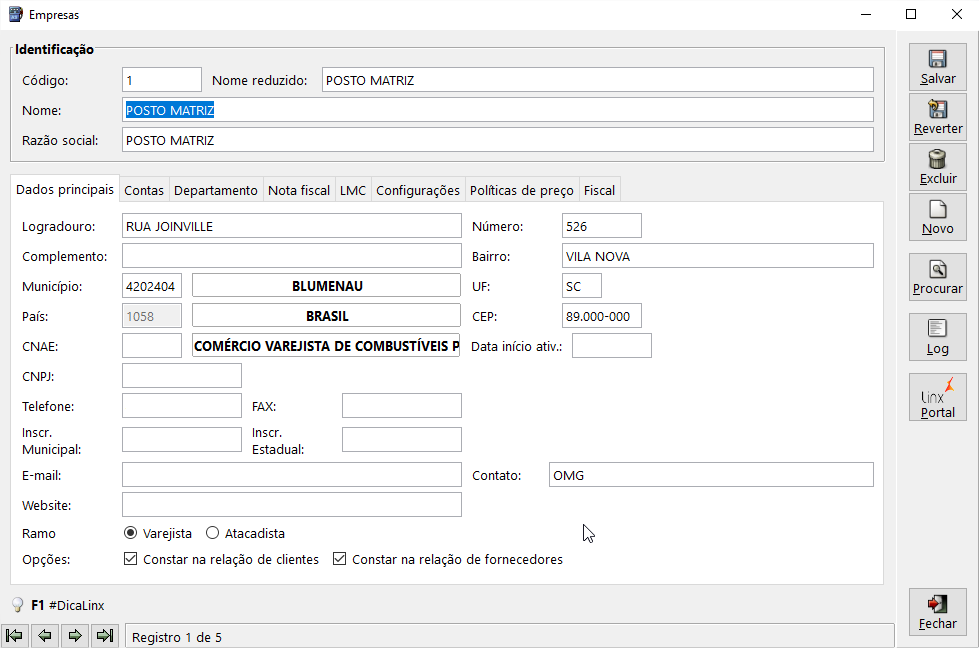Click the BLUMENAU municipality name box
This screenshot has width=979, height=648.
click(327, 286)
